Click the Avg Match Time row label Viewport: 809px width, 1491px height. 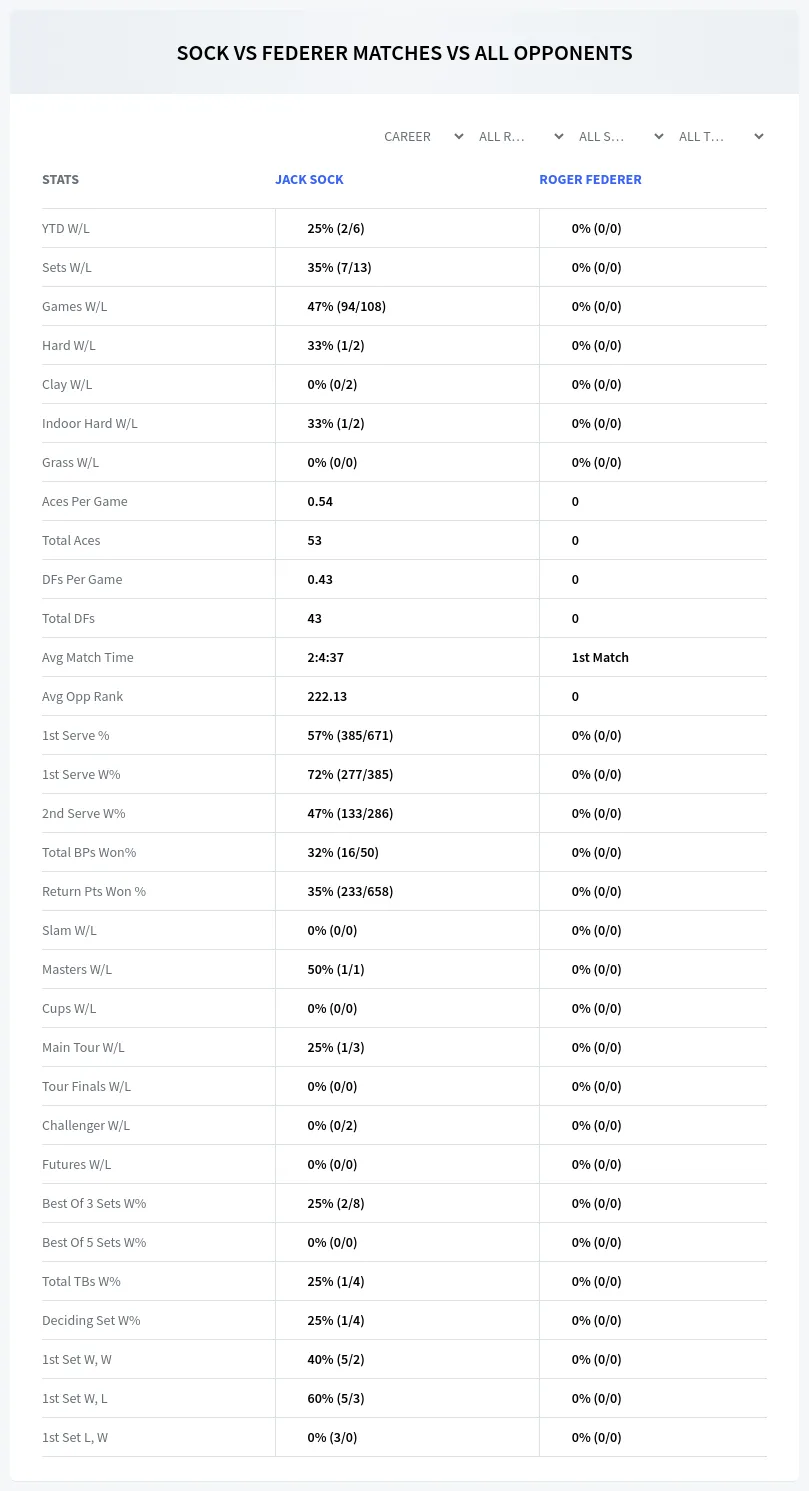(x=88, y=657)
